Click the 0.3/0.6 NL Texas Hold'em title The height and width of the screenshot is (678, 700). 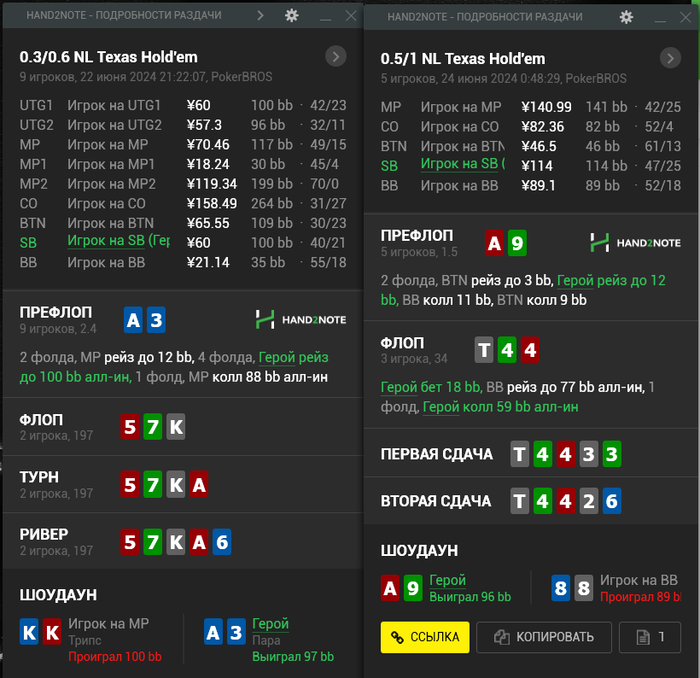tap(108, 57)
